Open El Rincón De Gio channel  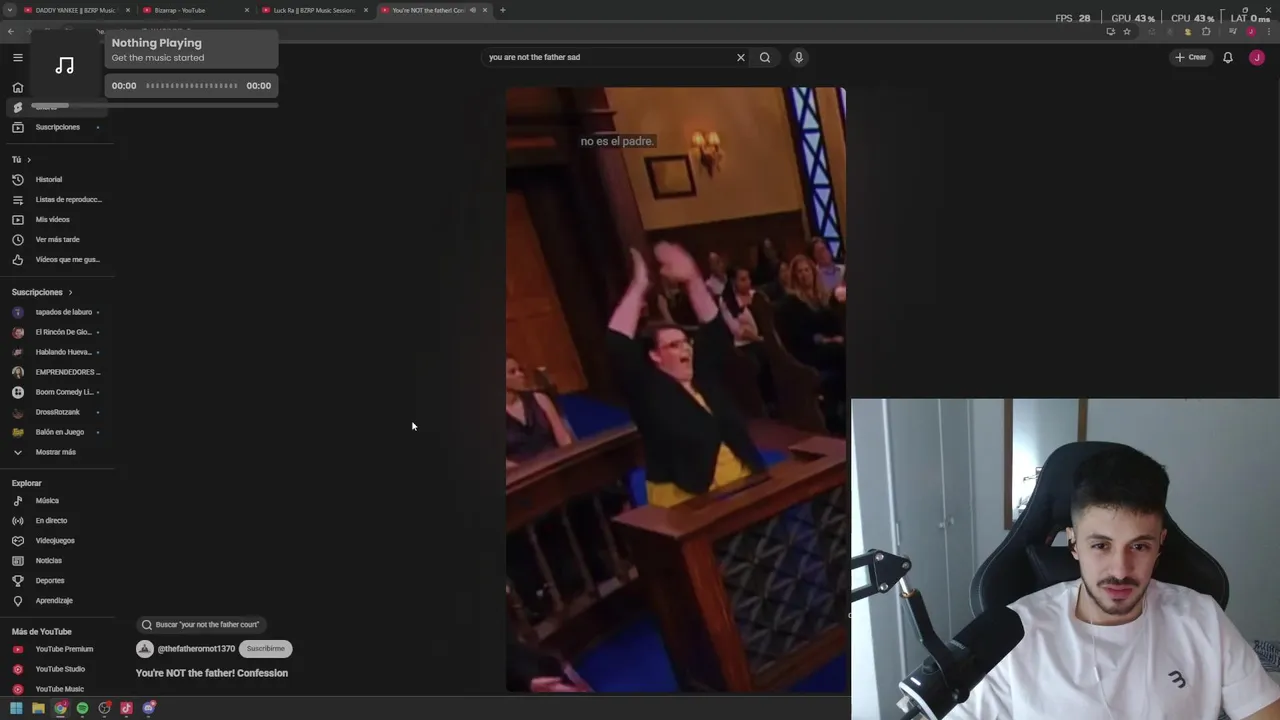click(58, 332)
